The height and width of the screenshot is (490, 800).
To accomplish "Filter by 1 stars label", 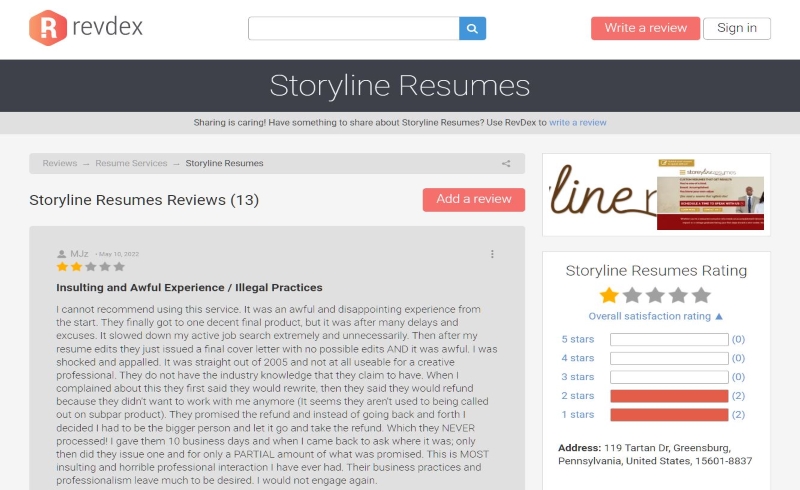I will (578, 415).
